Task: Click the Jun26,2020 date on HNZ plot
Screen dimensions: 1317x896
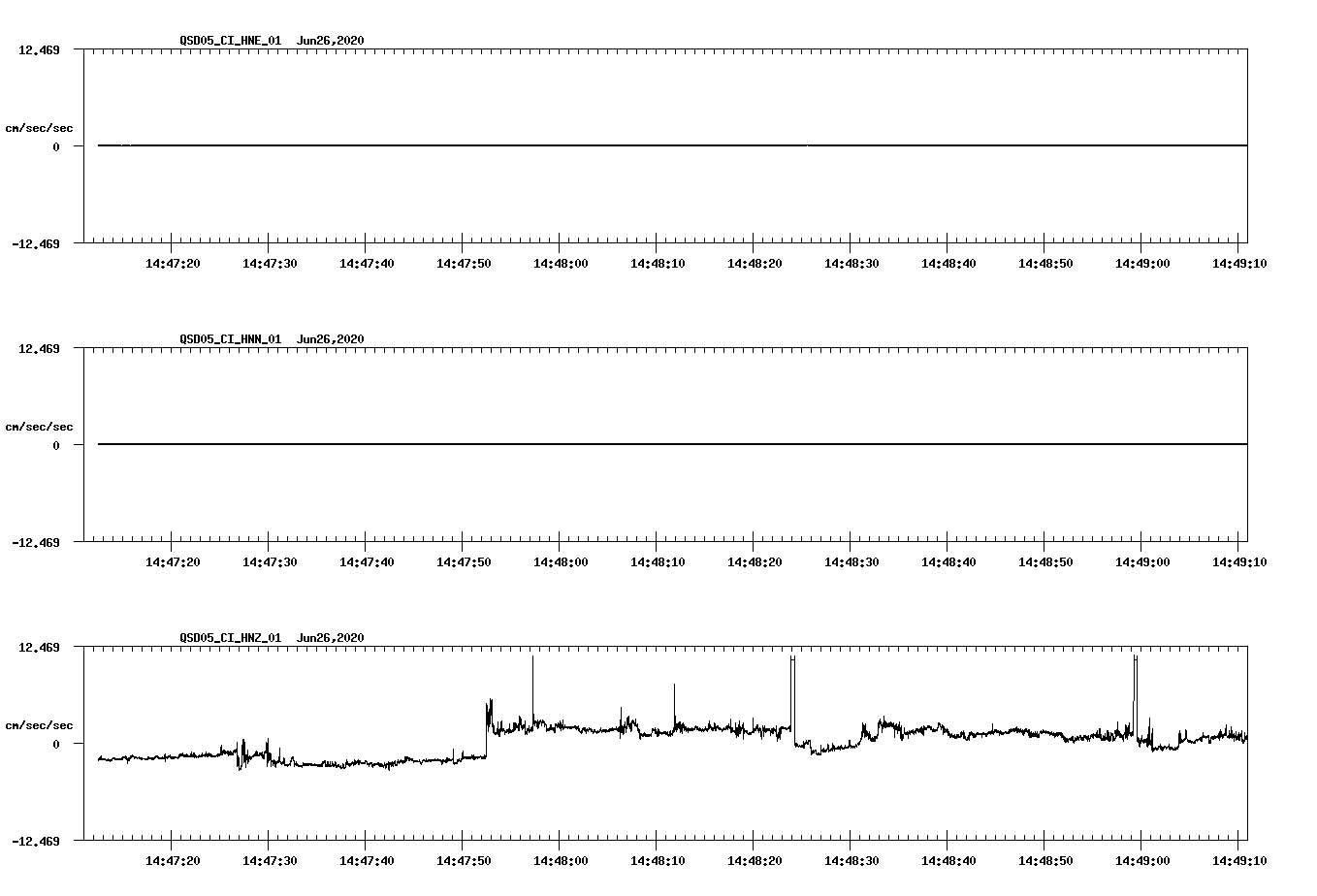Action: pyautogui.click(x=331, y=637)
